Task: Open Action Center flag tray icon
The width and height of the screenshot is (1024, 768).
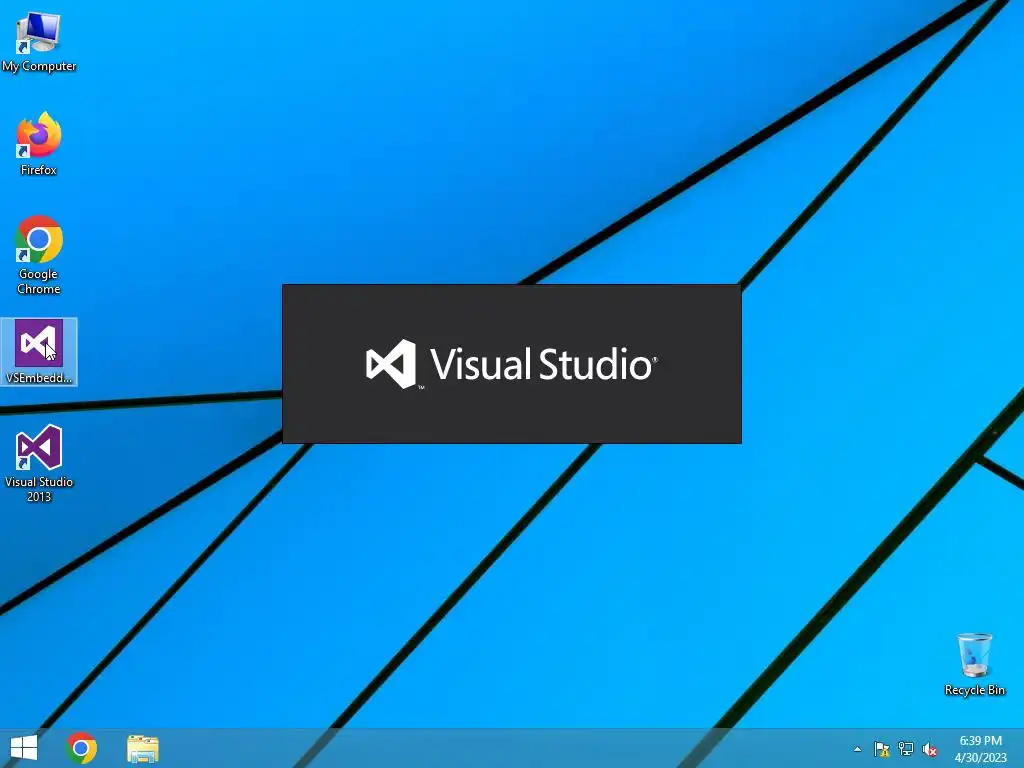Action: pyautogui.click(x=882, y=749)
